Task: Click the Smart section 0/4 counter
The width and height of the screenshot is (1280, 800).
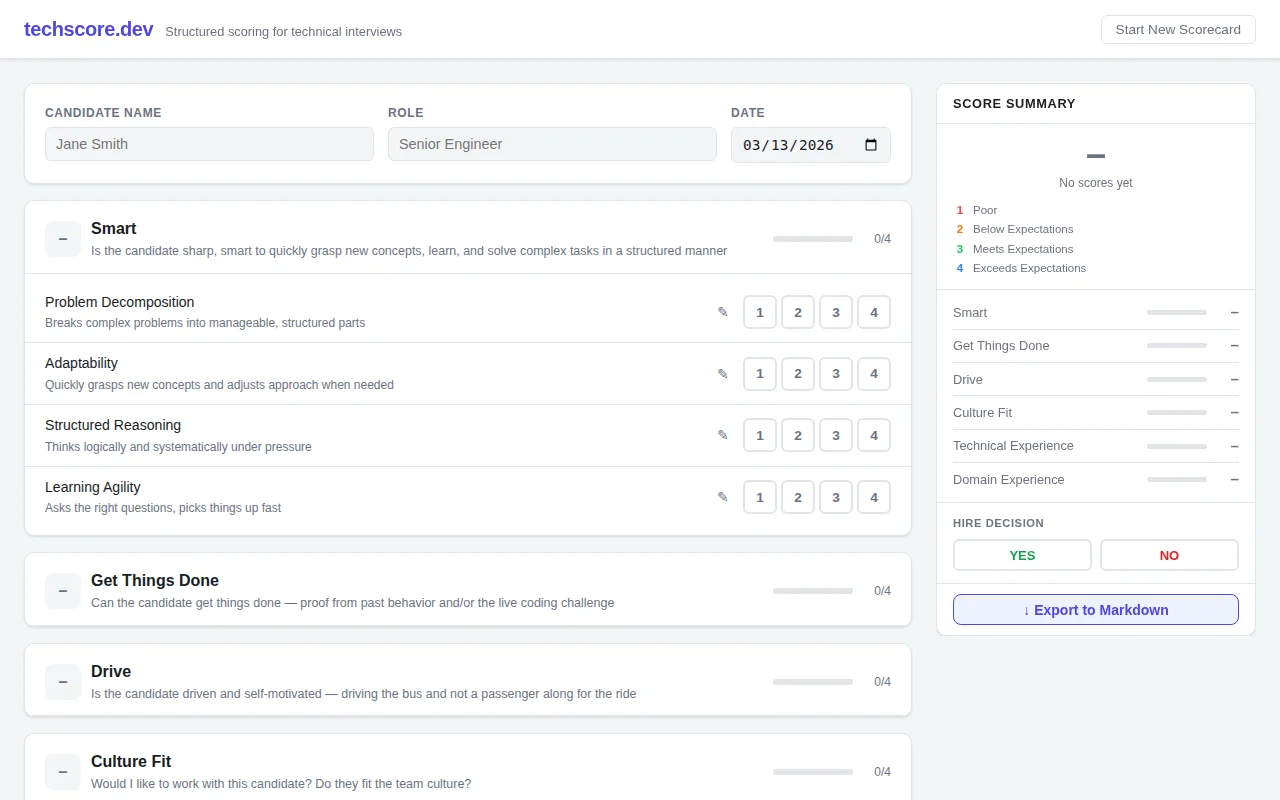Action: 882,239
